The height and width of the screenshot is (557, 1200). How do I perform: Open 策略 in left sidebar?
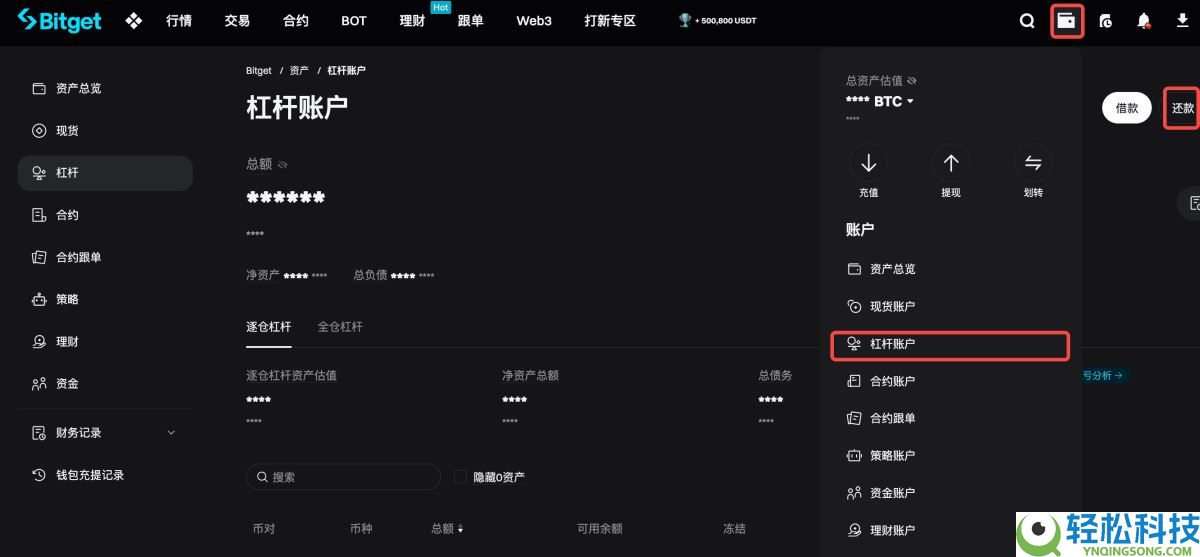[x=105, y=299]
